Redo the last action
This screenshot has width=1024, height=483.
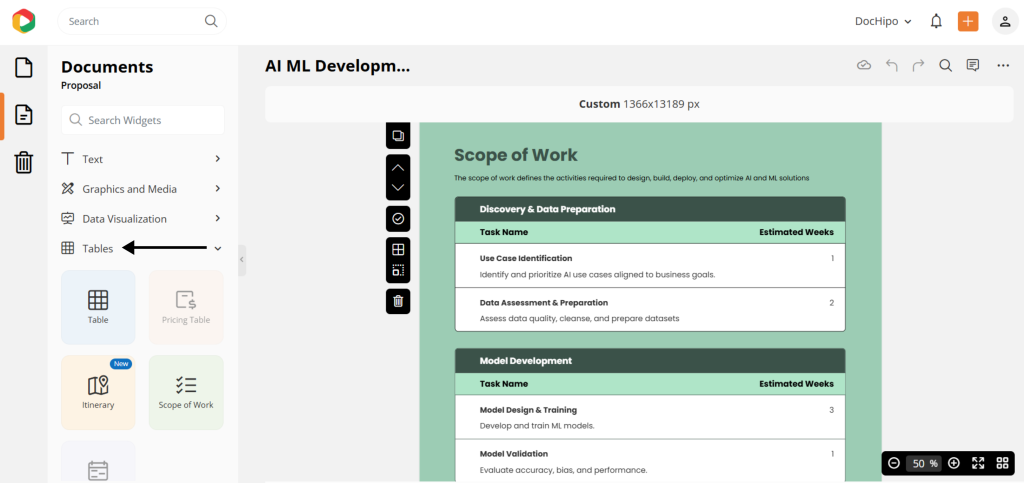click(918, 65)
